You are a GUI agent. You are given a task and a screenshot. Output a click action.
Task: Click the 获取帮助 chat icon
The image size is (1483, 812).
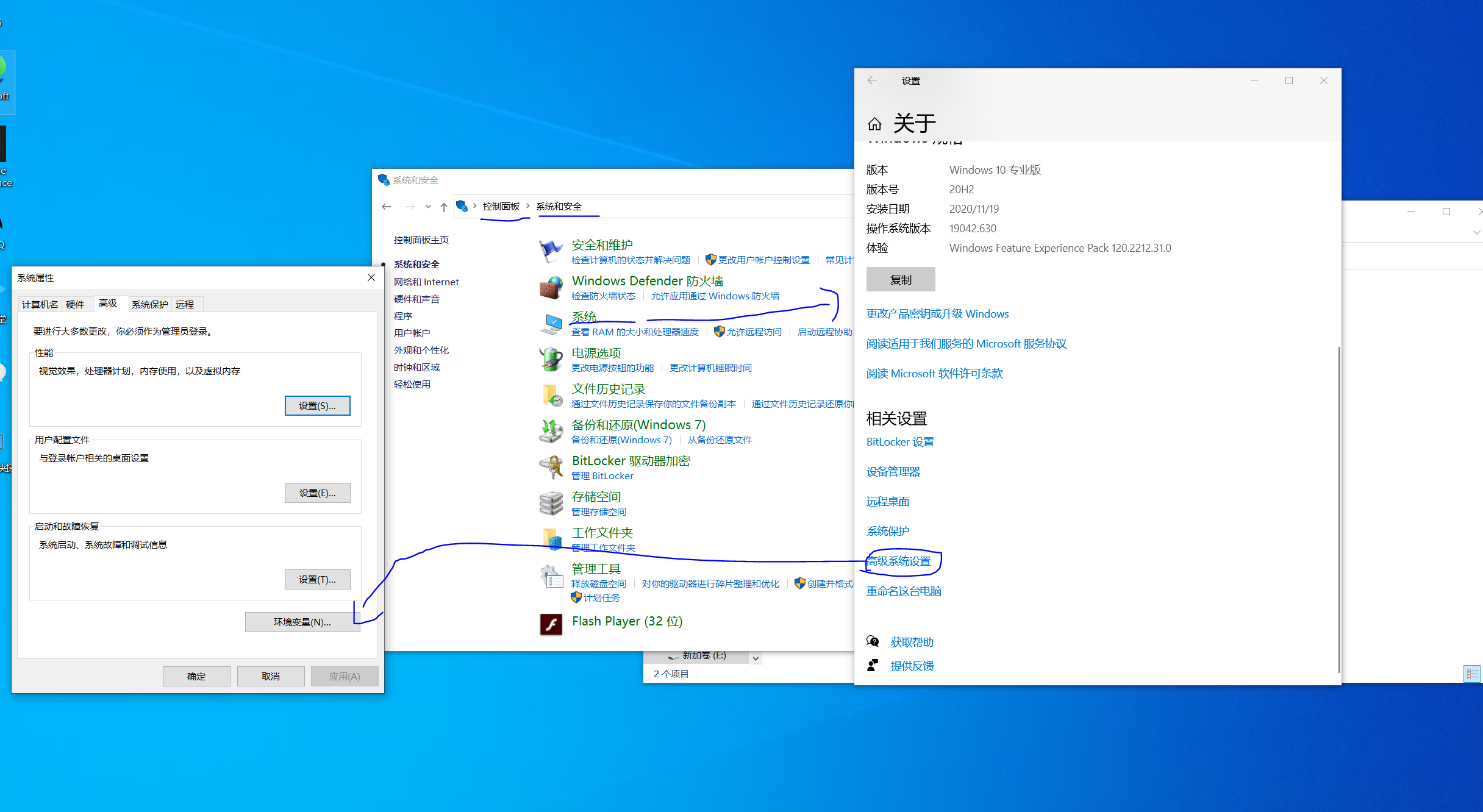pos(873,641)
